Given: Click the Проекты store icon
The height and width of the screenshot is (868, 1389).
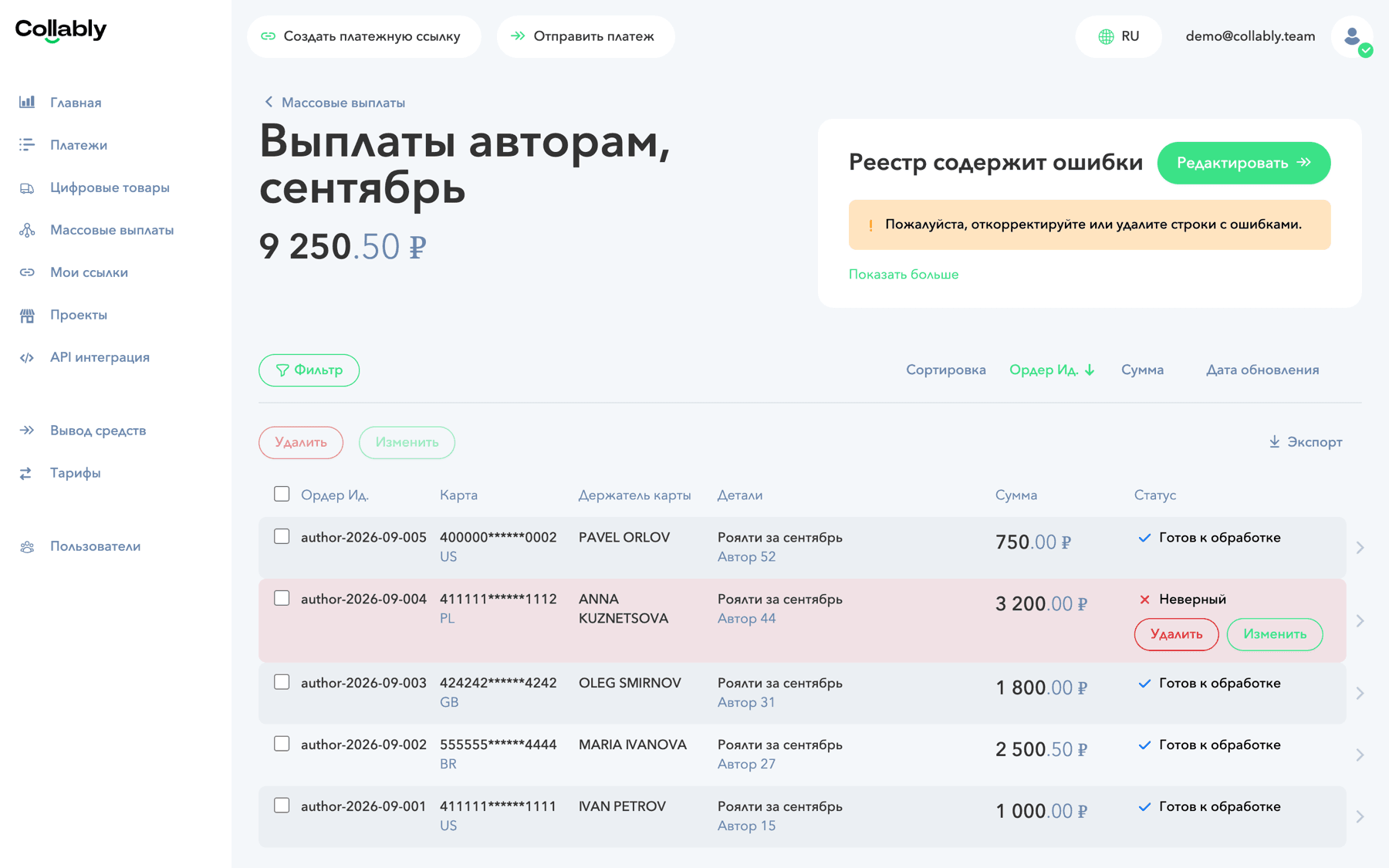Looking at the screenshot, I should click(27, 315).
